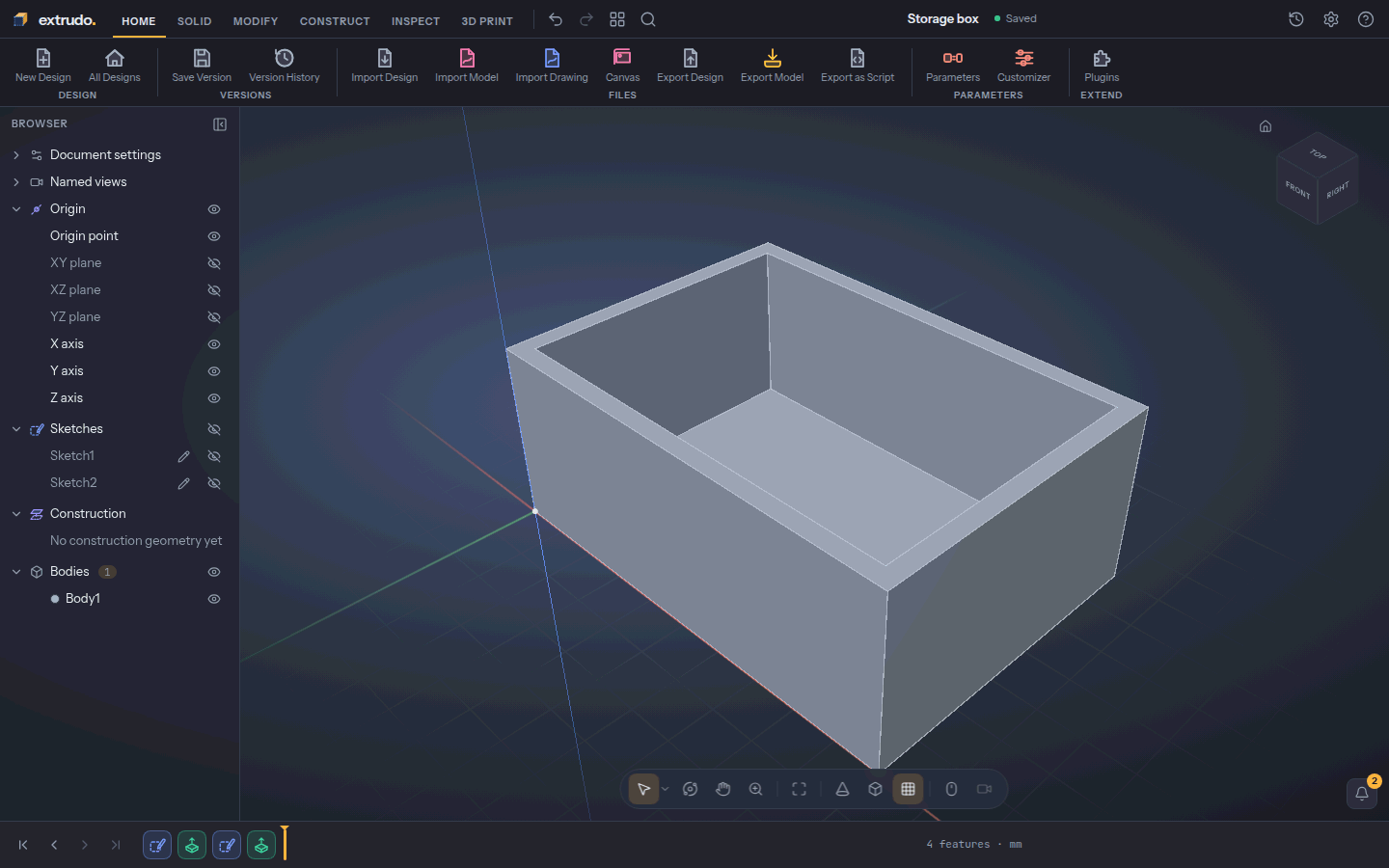Viewport: 1389px width, 868px height.
Task: Open notifications bell
Action: click(x=1362, y=794)
